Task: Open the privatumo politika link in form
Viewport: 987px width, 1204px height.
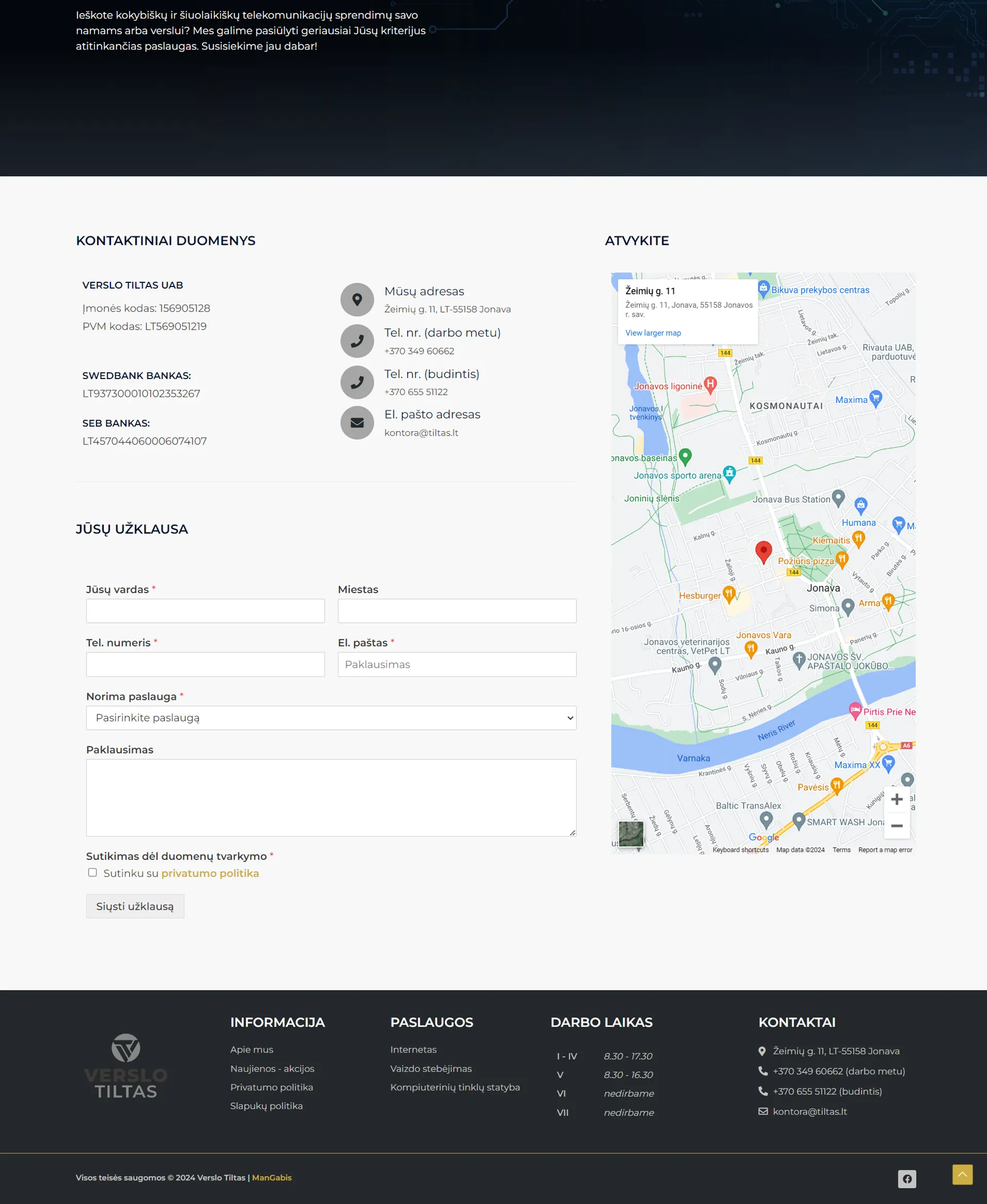Action: point(210,873)
